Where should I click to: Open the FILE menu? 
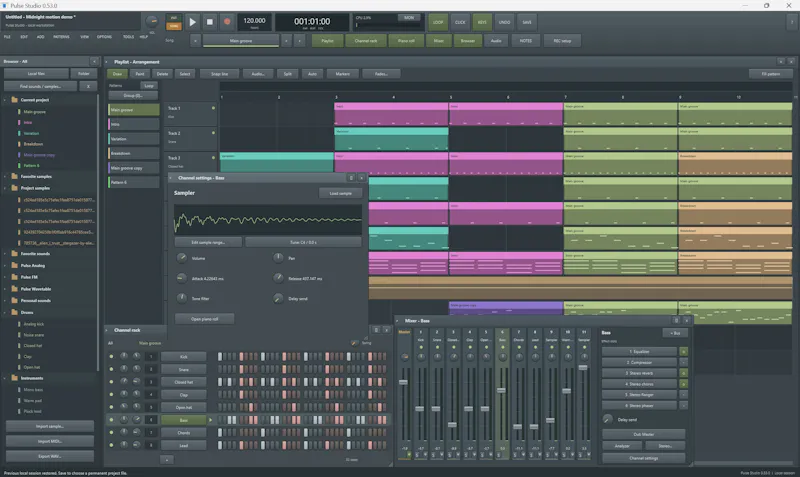pyautogui.click(x=7, y=37)
